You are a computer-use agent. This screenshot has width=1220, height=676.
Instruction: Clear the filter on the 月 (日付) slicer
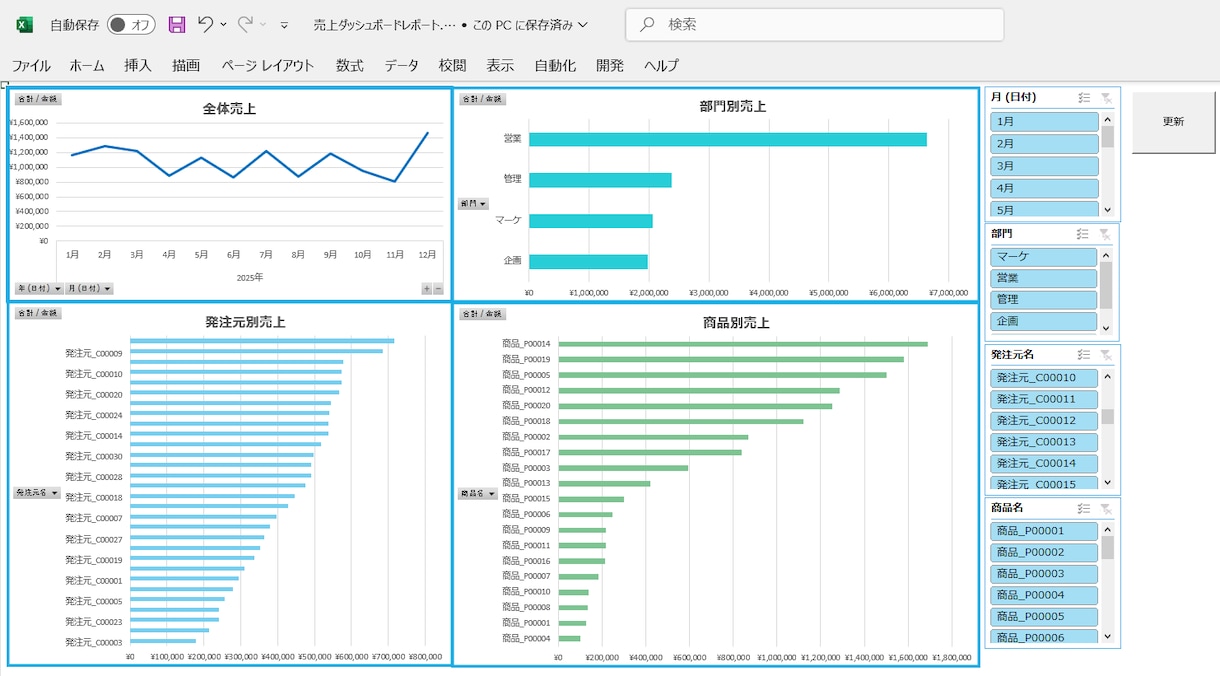pos(1106,98)
